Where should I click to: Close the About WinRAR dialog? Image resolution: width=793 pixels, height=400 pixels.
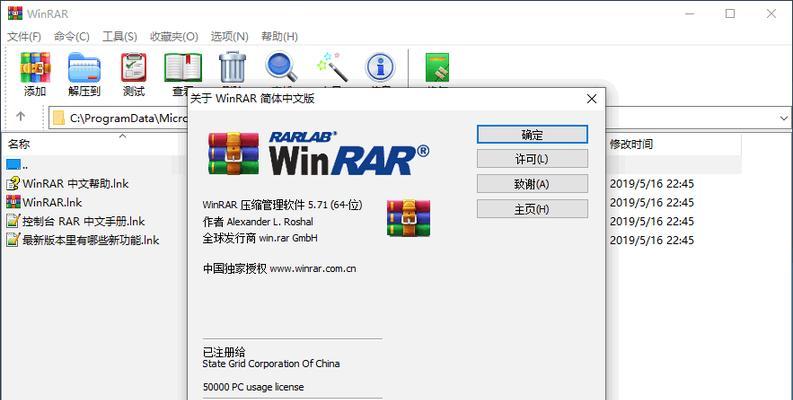click(591, 99)
